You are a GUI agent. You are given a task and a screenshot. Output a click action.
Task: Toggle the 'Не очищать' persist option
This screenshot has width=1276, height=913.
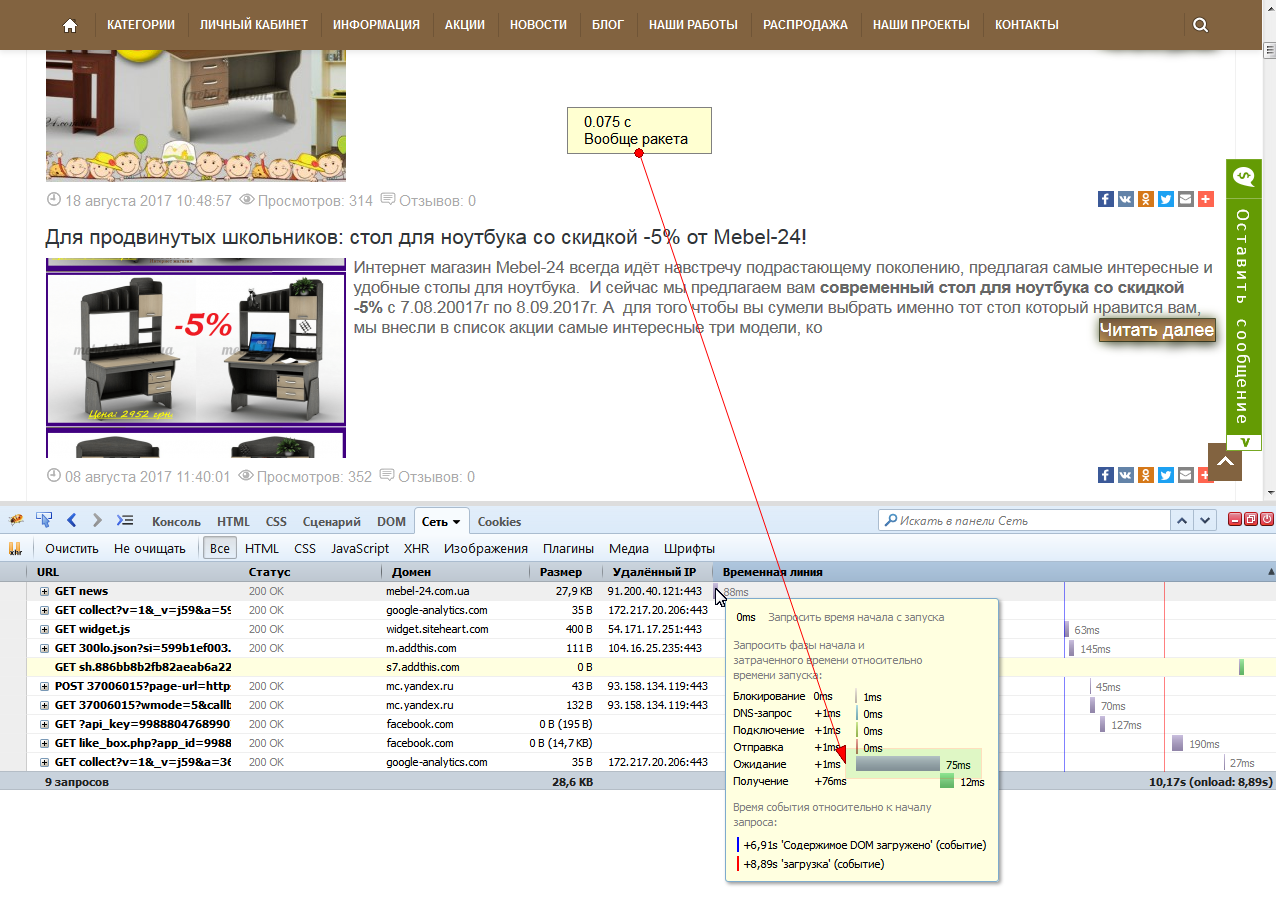150,548
